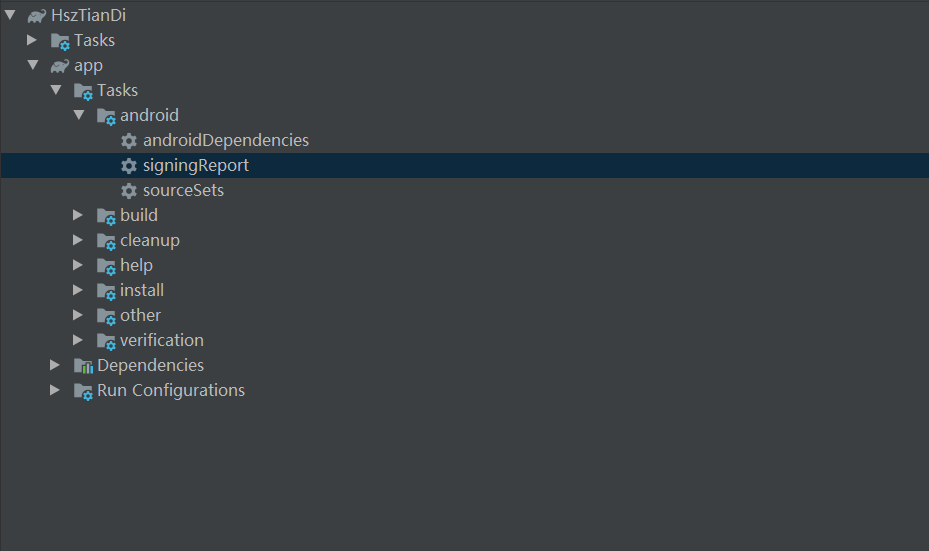
Task: Collapse the app Tasks folder arrow
Action: coord(56,89)
